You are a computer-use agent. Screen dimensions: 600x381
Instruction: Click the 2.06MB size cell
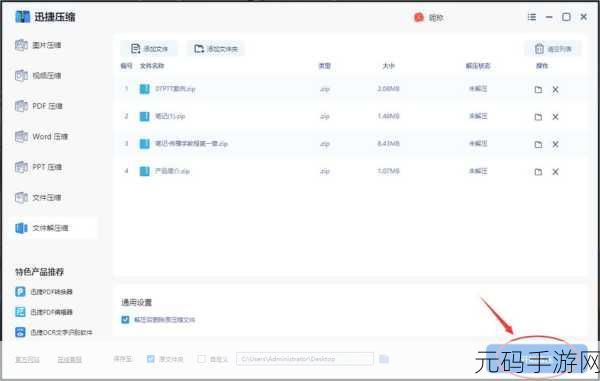click(388, 89)
